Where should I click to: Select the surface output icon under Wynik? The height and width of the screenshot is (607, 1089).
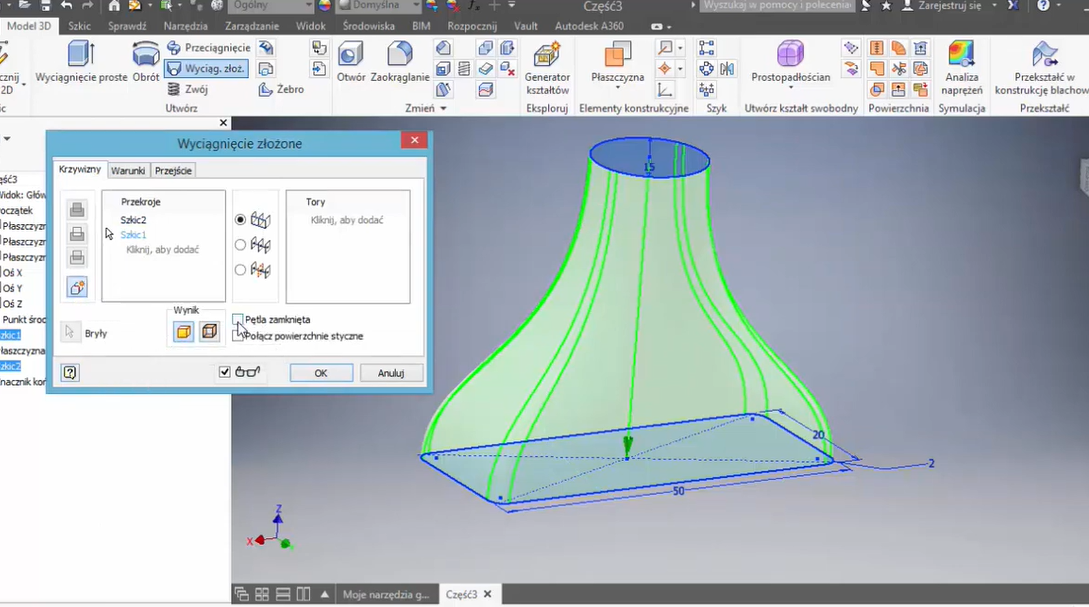click(209, 332)
